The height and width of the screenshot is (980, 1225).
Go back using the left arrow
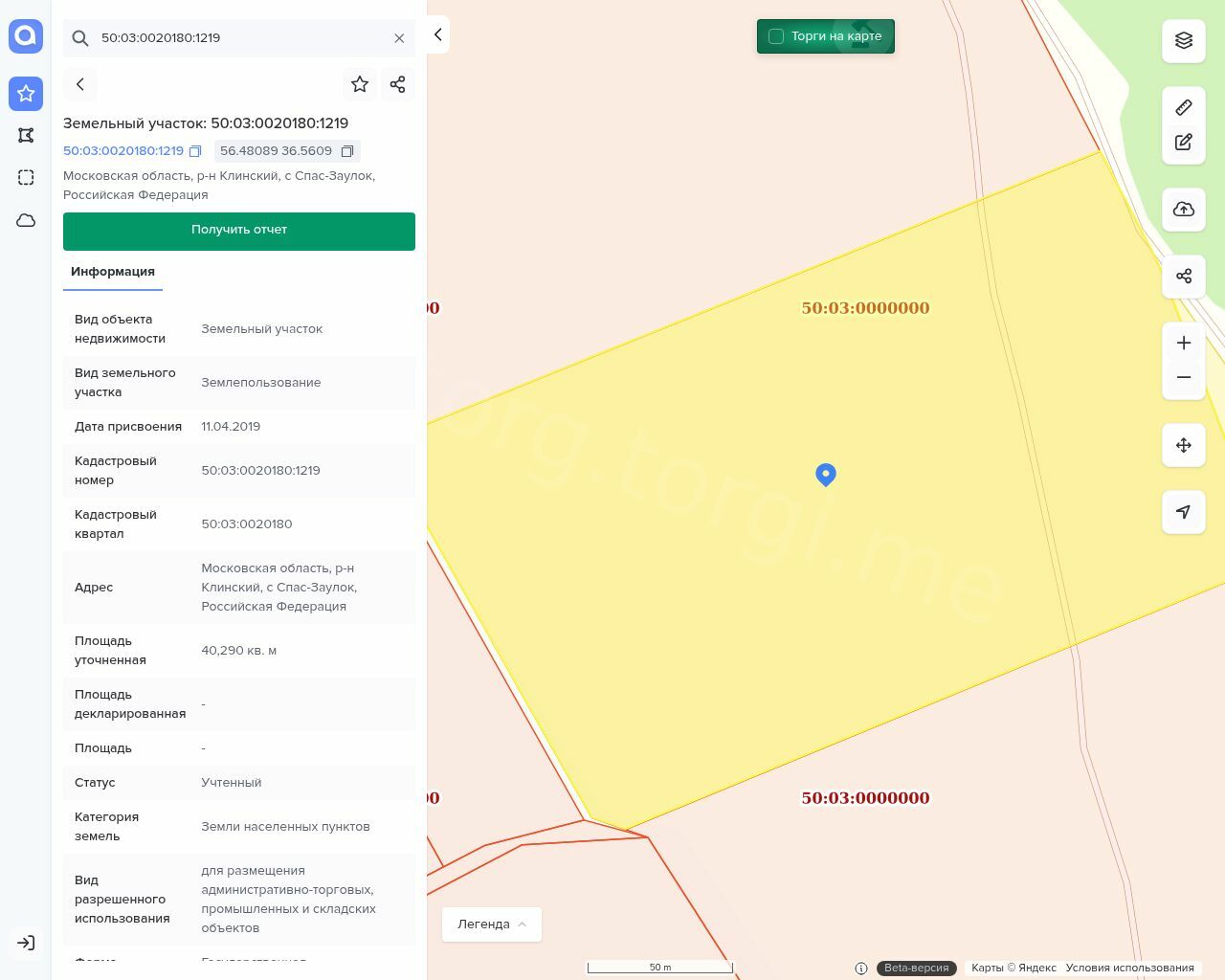point(80,84)
